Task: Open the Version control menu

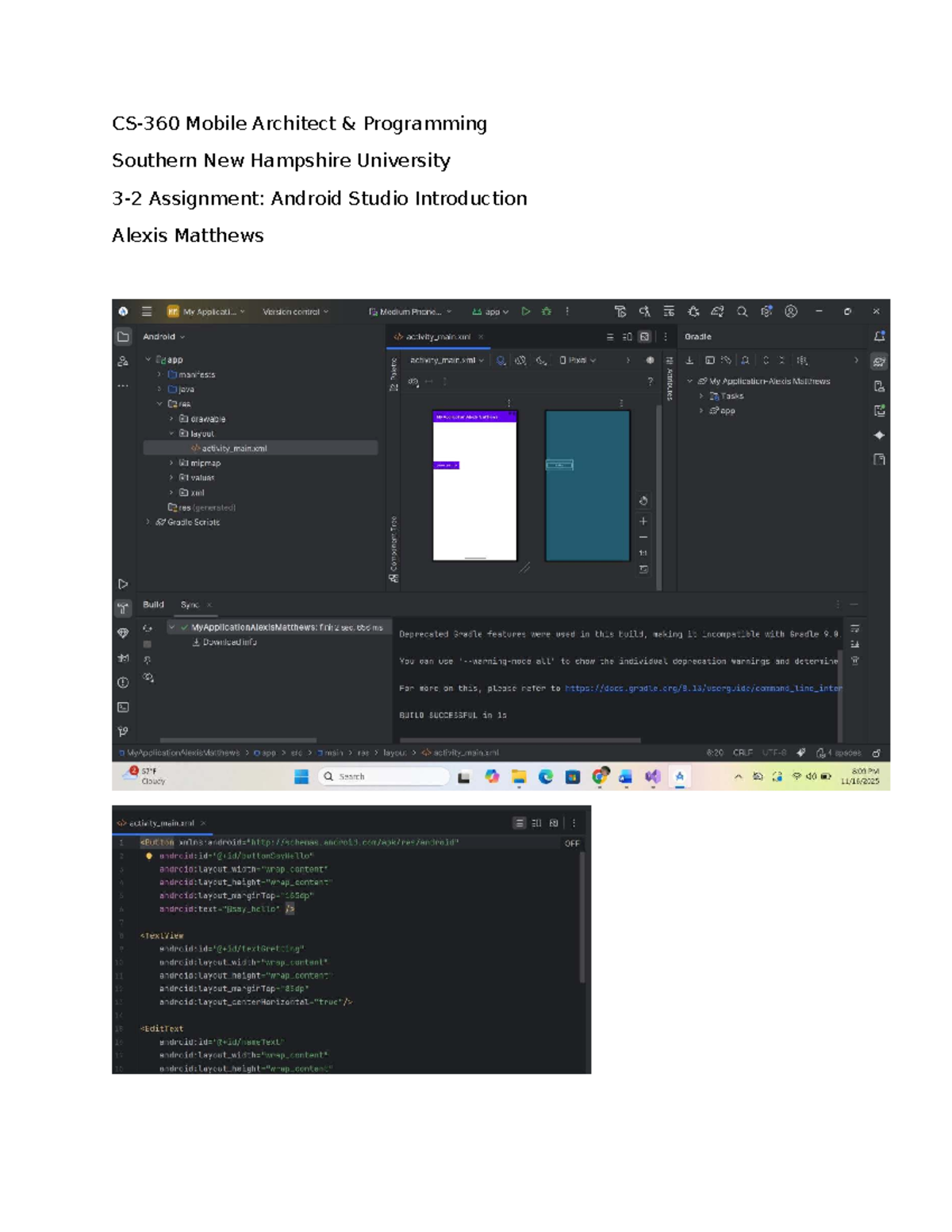Action: [295, 312]
